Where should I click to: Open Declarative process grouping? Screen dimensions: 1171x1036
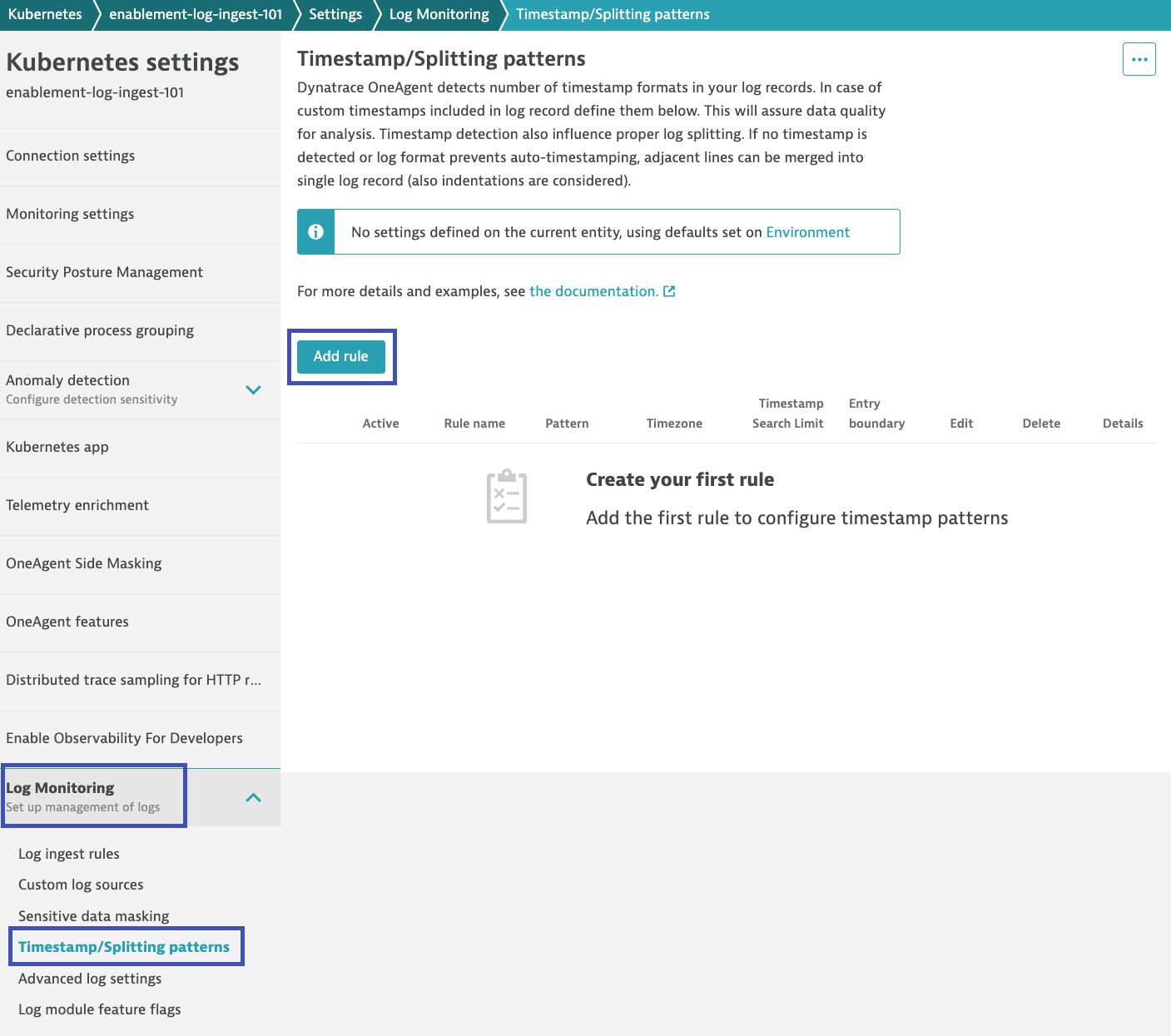[x=140, y=331]
